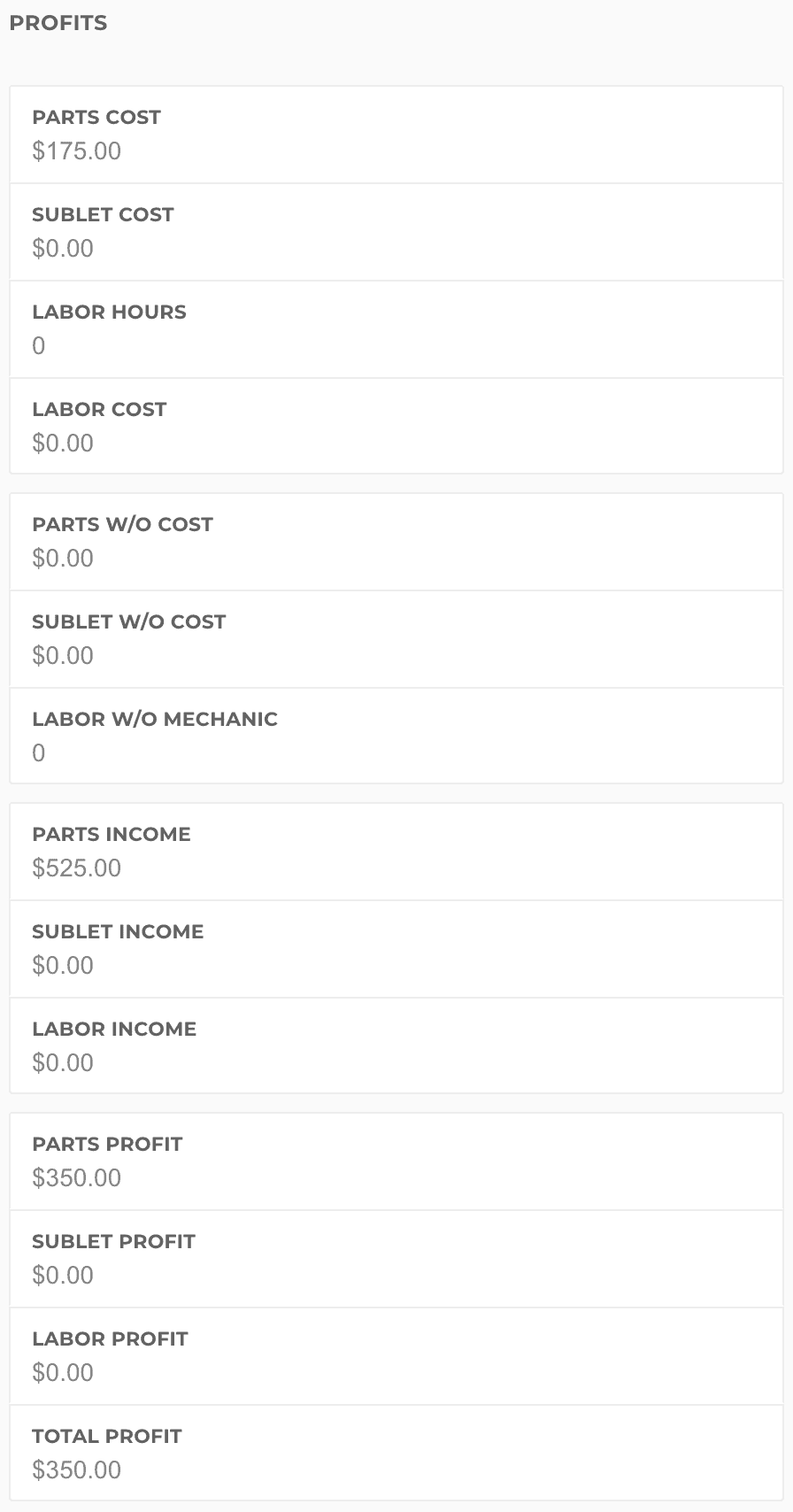Image resolution: width=793 pixels, height=1512 pixels.
Task: Select the $175.00 parts cost value
Action: (77, 151)
